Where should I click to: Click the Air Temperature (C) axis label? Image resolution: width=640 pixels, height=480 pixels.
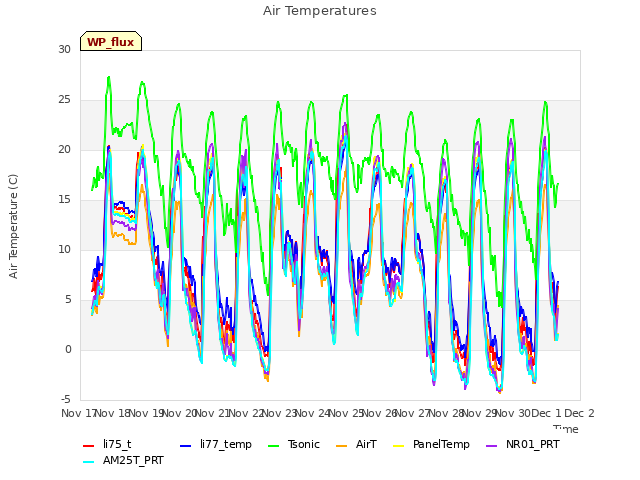click(x=13, y=227)
